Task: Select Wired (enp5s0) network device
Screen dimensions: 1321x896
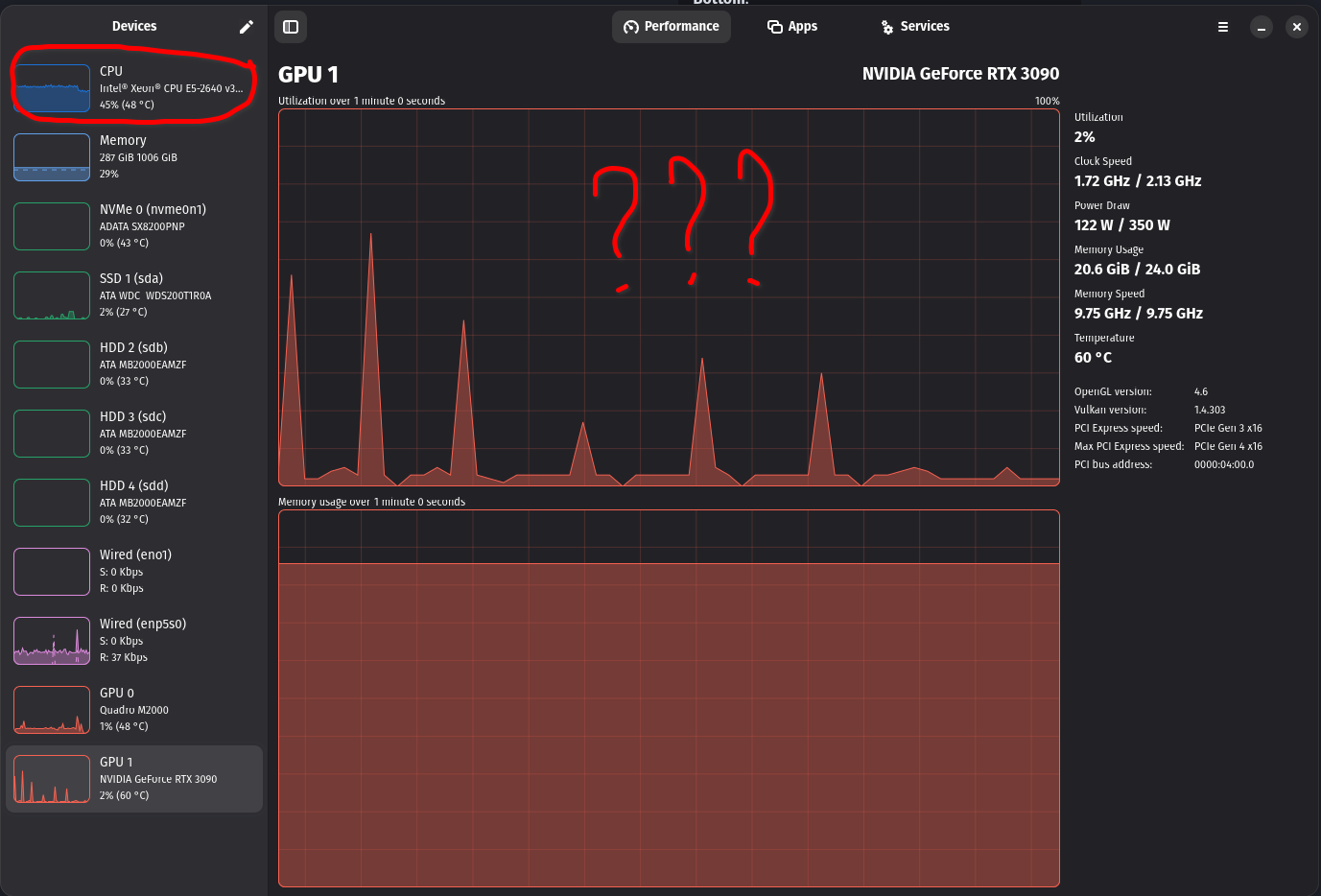Action: pos(134,641)
